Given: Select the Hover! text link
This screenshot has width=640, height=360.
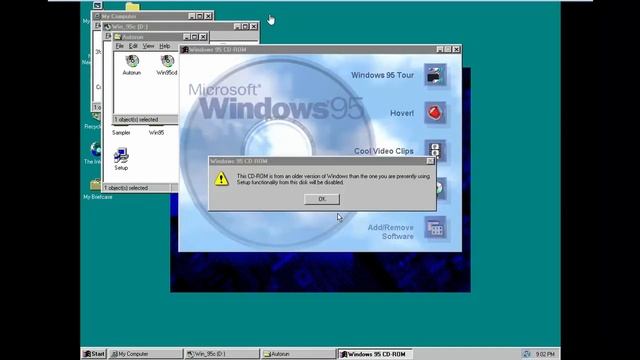Looking at the screenshot, I should tap(402, 113).
